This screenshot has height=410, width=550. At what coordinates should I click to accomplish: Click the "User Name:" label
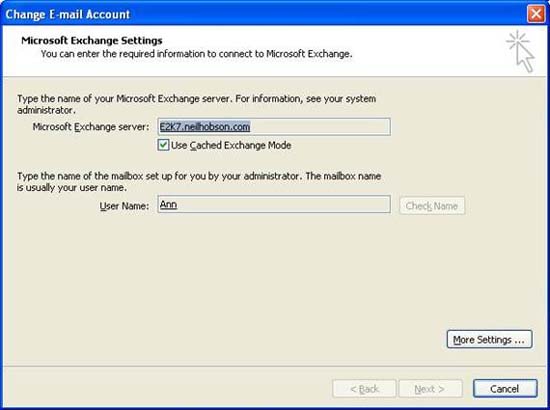click(124, 206)
